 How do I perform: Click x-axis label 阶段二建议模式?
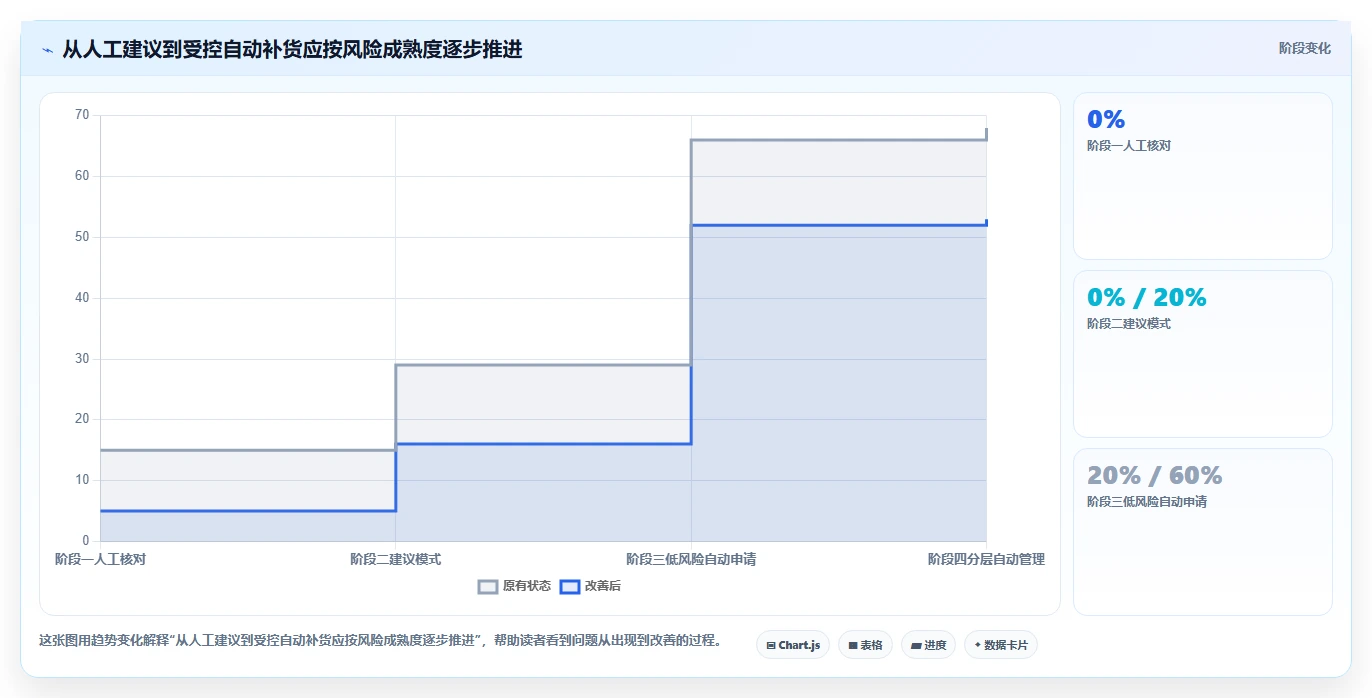click(395, 559)
